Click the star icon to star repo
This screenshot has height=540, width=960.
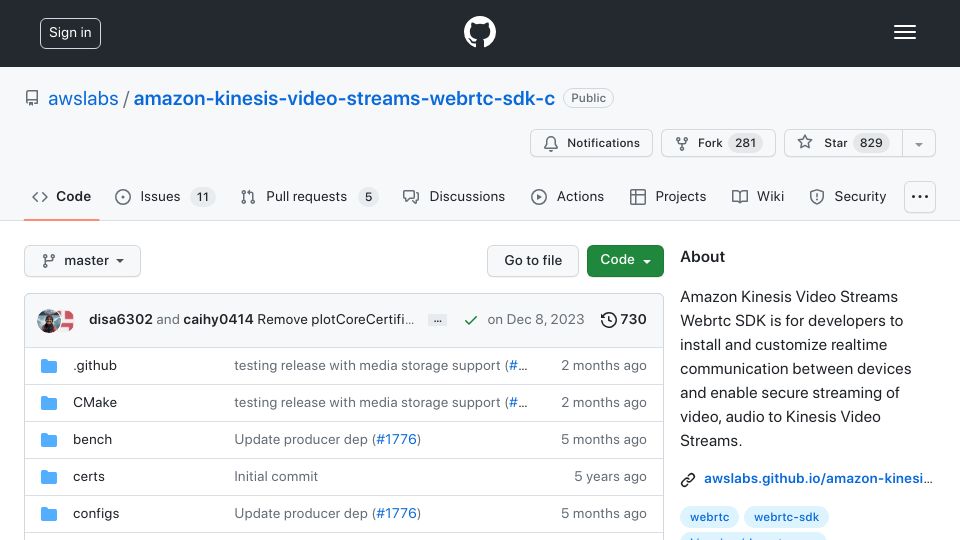(x=804, y=143)
